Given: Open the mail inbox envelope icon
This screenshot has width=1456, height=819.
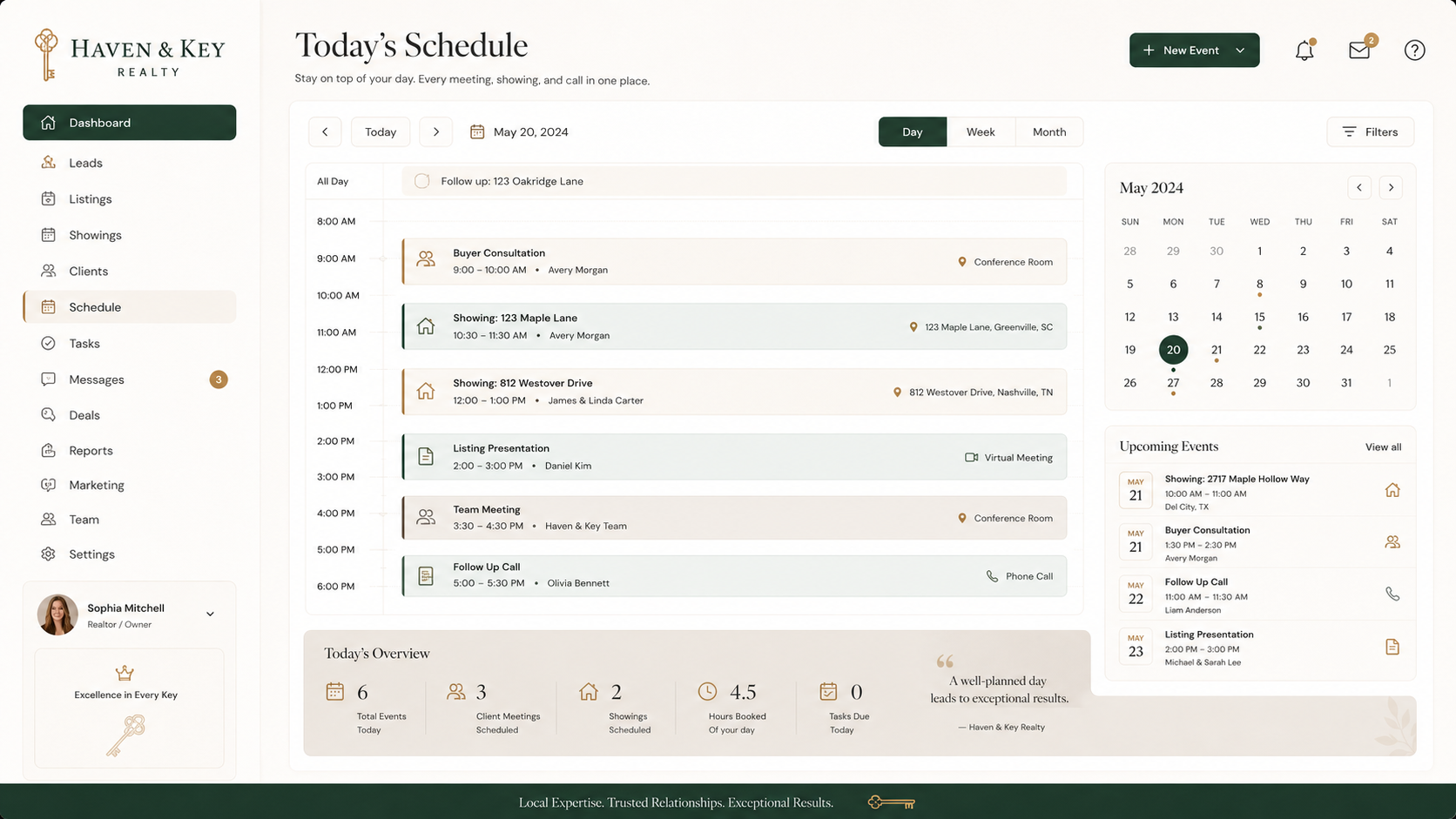Looking at the screenshot, I should [1359, 50].
